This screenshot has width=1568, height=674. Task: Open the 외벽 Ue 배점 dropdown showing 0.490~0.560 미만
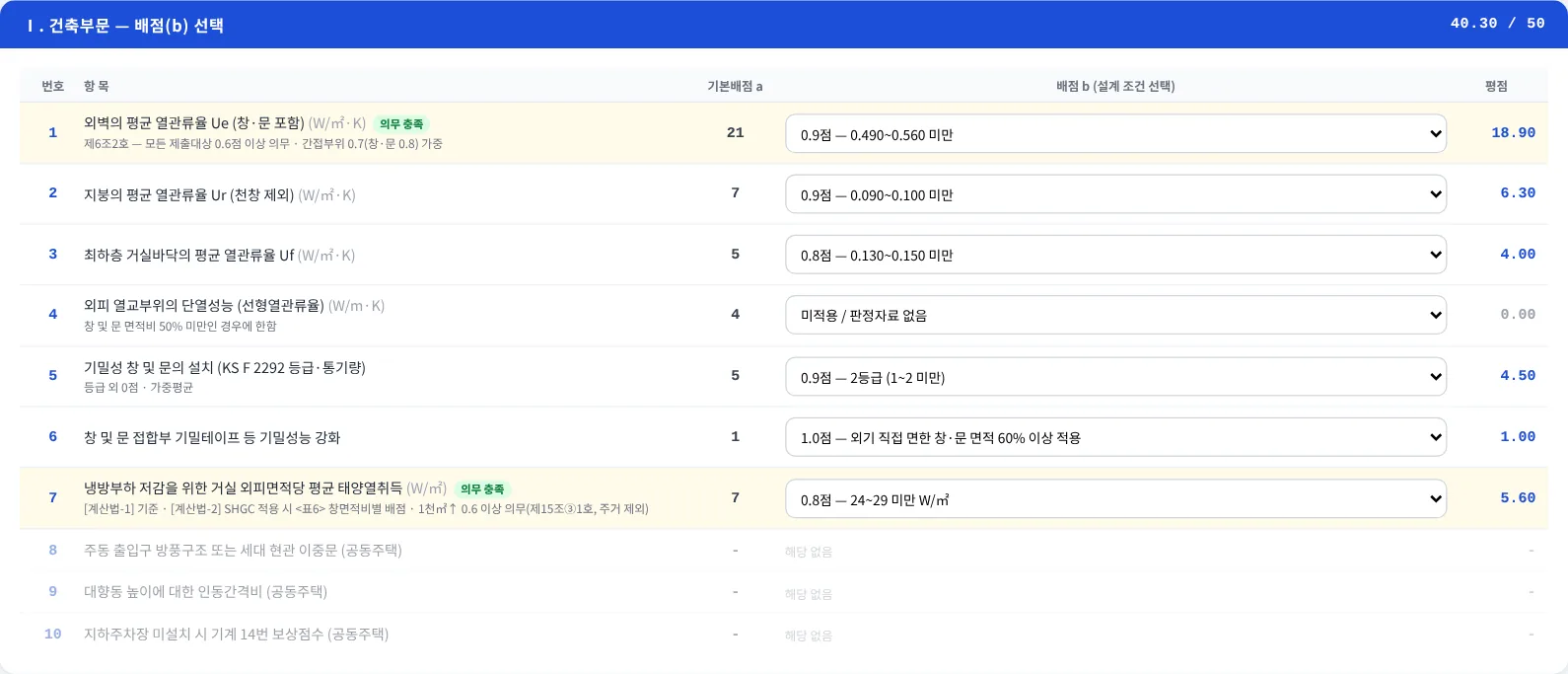1115,134
